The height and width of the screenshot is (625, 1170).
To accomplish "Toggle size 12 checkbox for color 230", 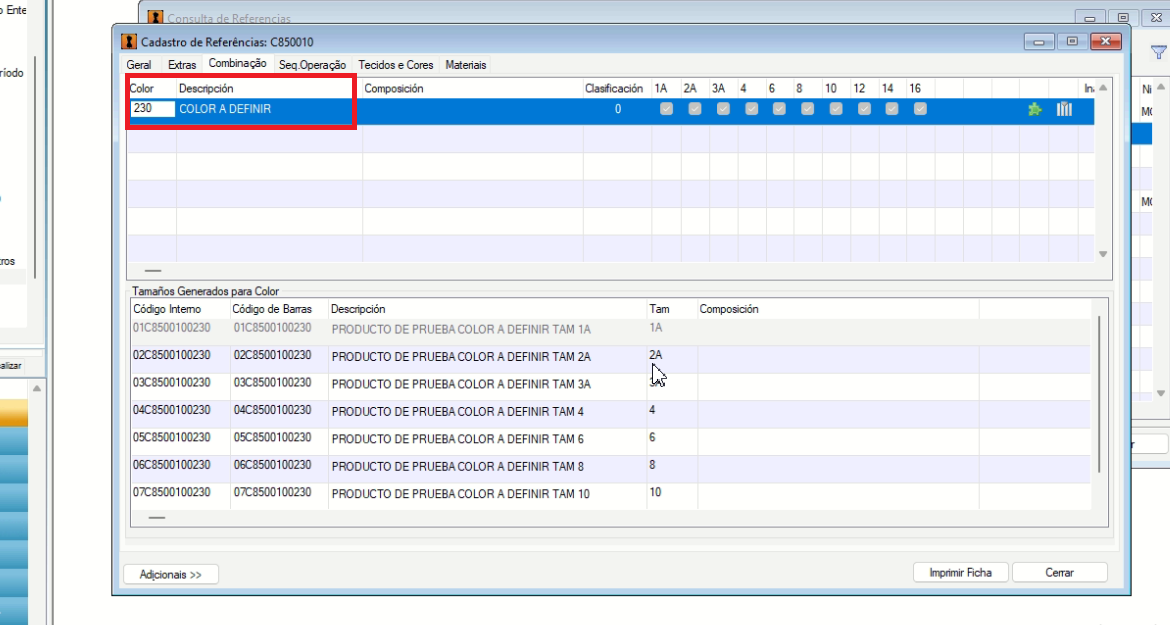I will [x=864, y=109].
